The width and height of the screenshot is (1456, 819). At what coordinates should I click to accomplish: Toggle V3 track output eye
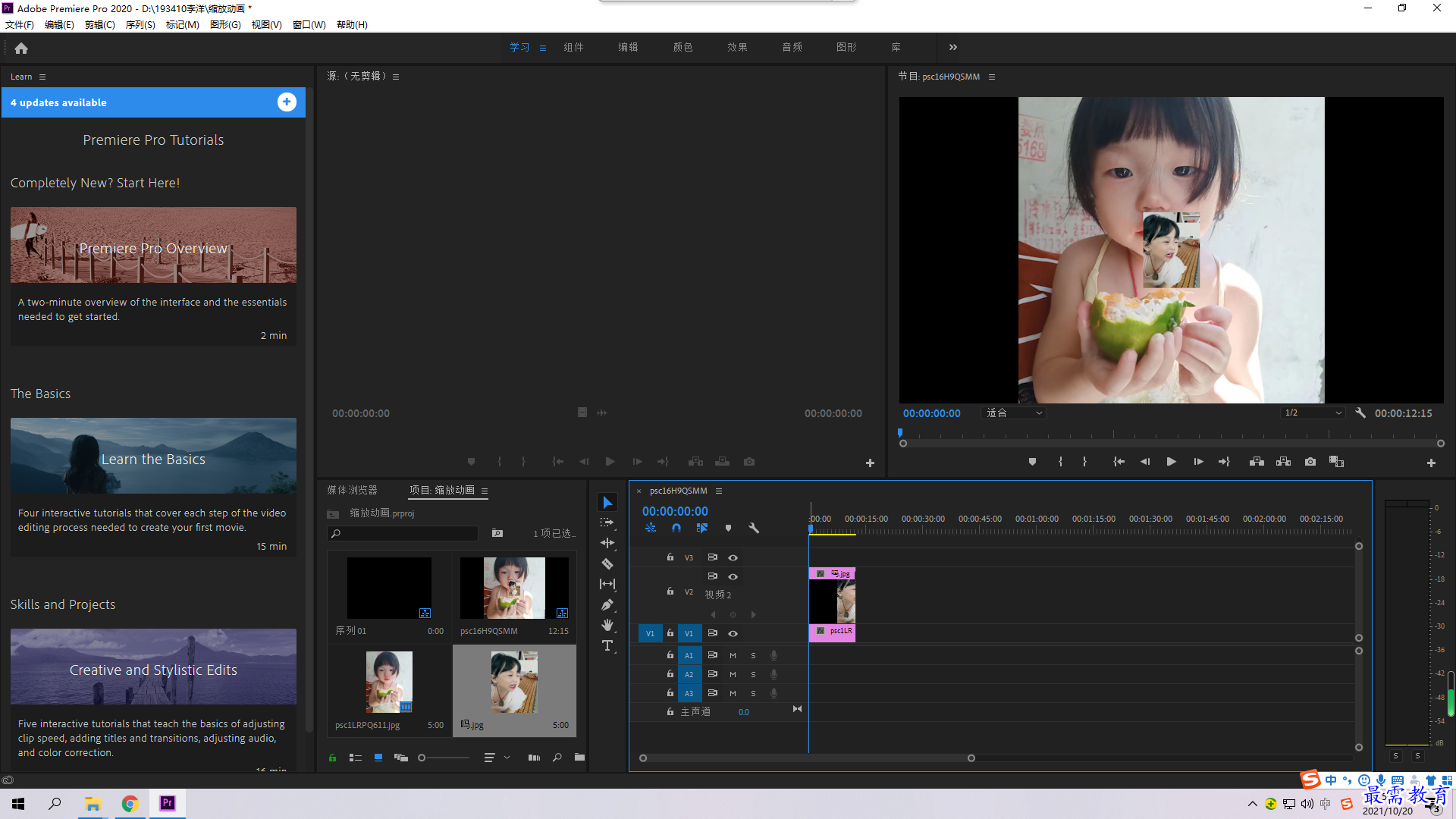tap(733, 557)
